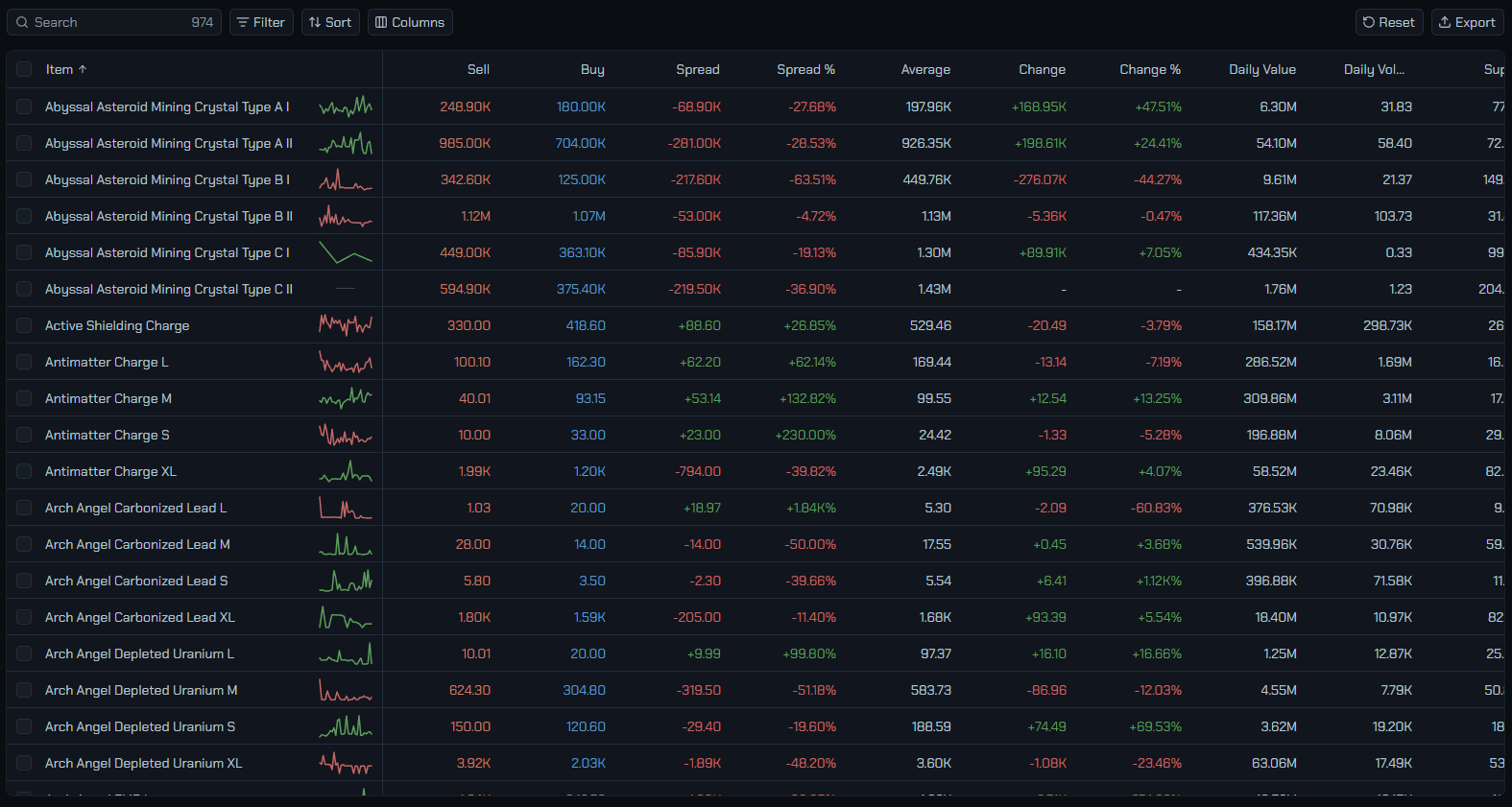Click spread percent +230.00%
Screen dimensions: 1512x807
click(x=805, y=435)
